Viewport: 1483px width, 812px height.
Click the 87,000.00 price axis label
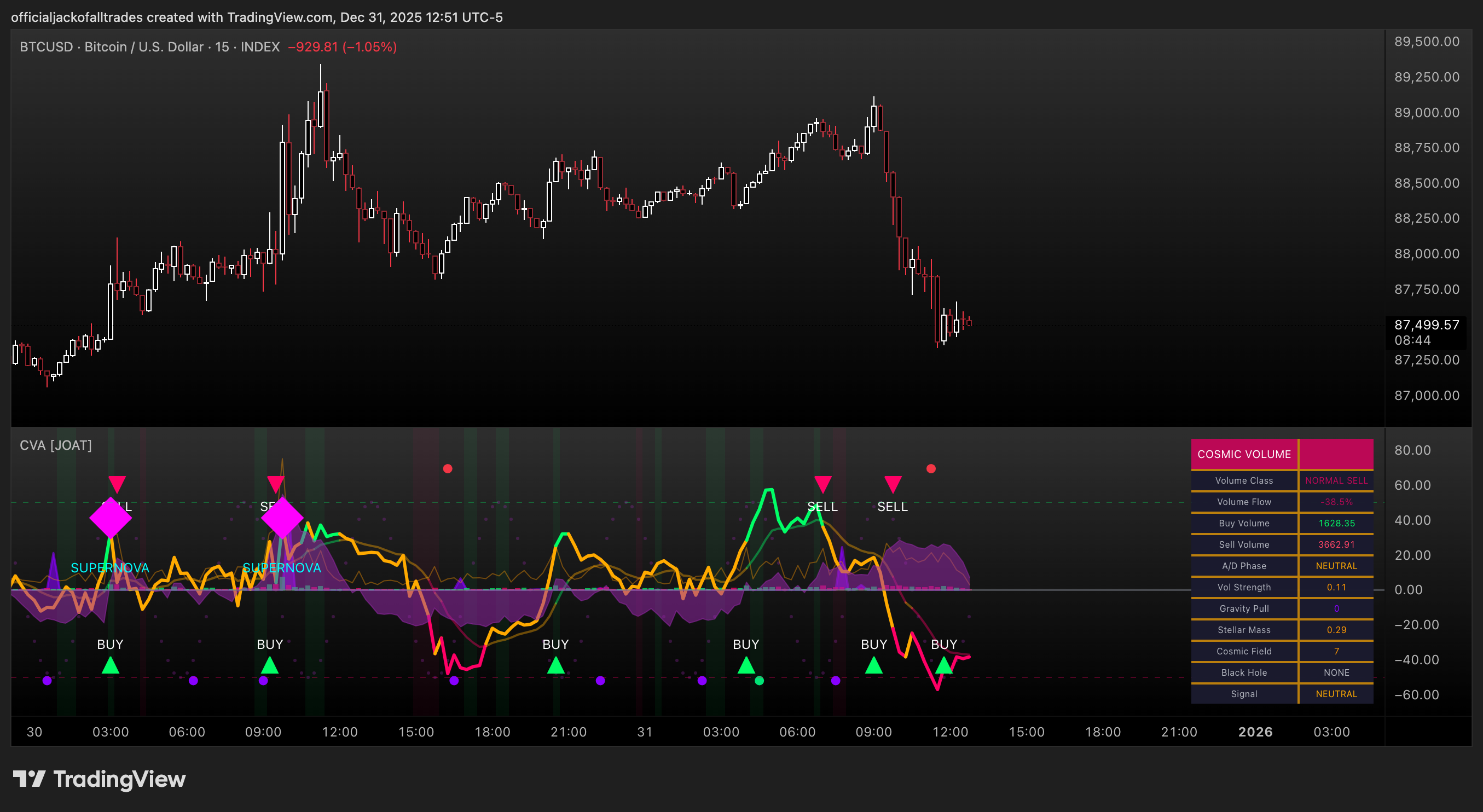tap(1427, 396)
